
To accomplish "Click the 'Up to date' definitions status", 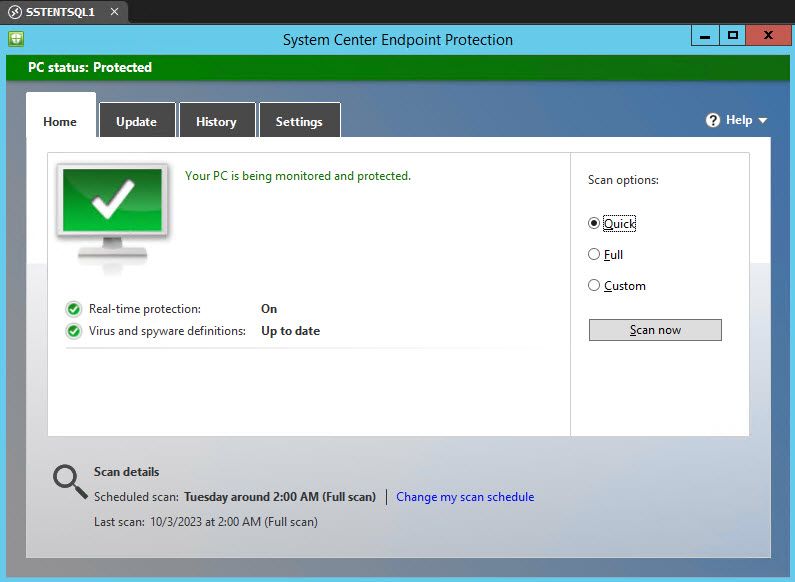I will pyautogui.click(x=291, y=331).
